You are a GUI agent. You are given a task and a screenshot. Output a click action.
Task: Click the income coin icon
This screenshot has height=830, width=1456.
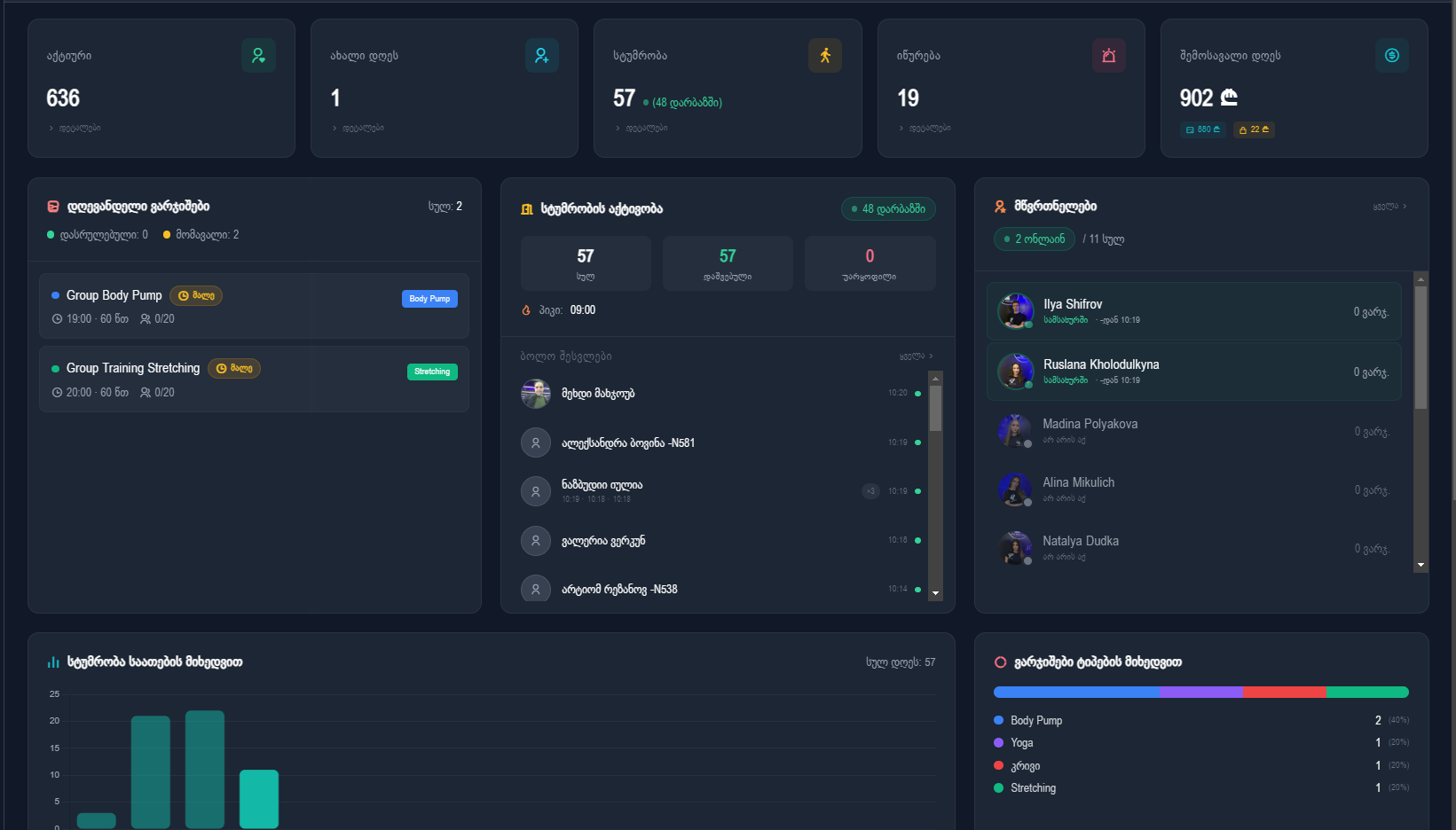tap(1392, 55)
